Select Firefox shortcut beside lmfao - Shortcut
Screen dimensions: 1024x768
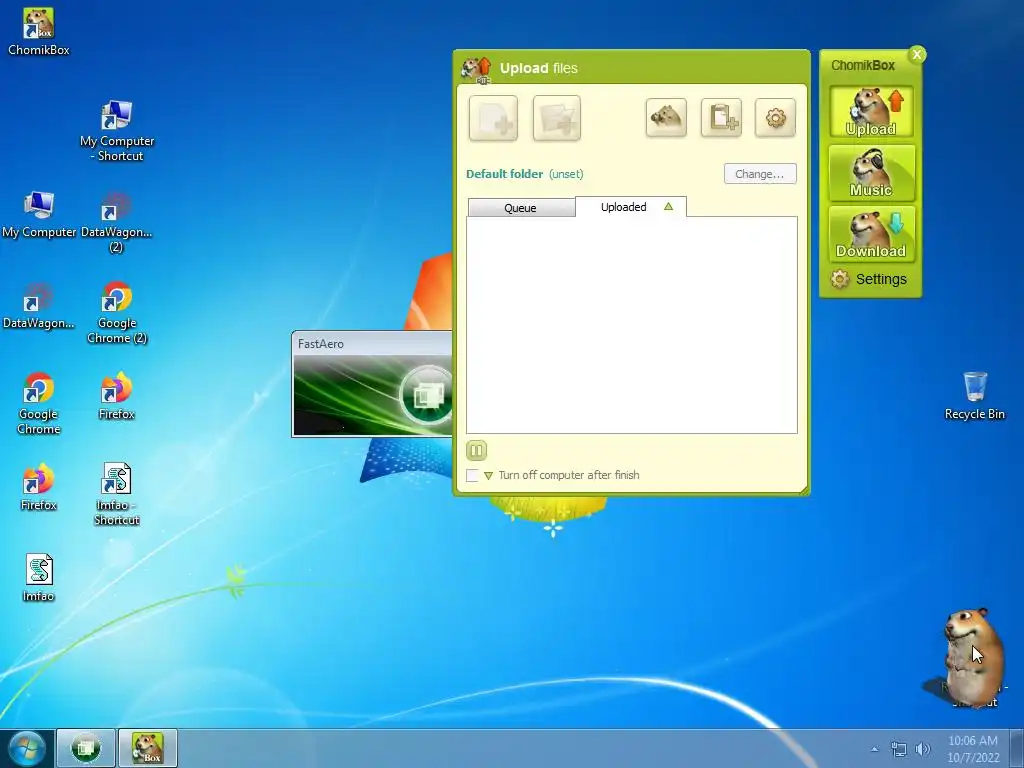coord(39,487)
